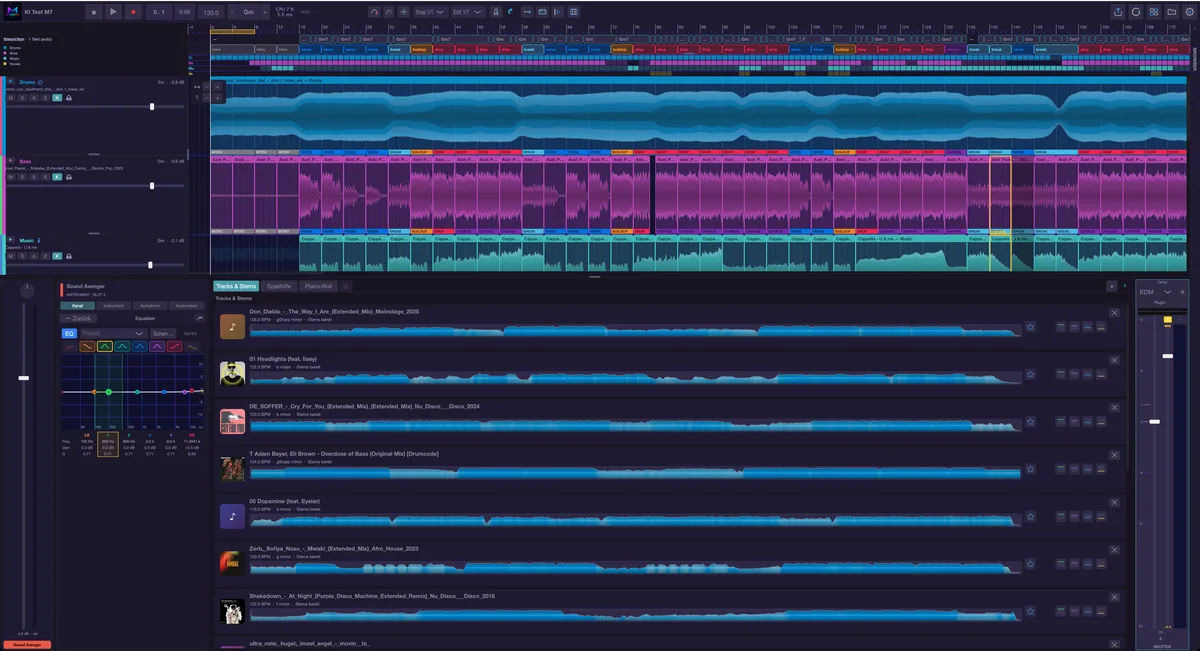Switch to the Instrument tab

coord(114,306)
